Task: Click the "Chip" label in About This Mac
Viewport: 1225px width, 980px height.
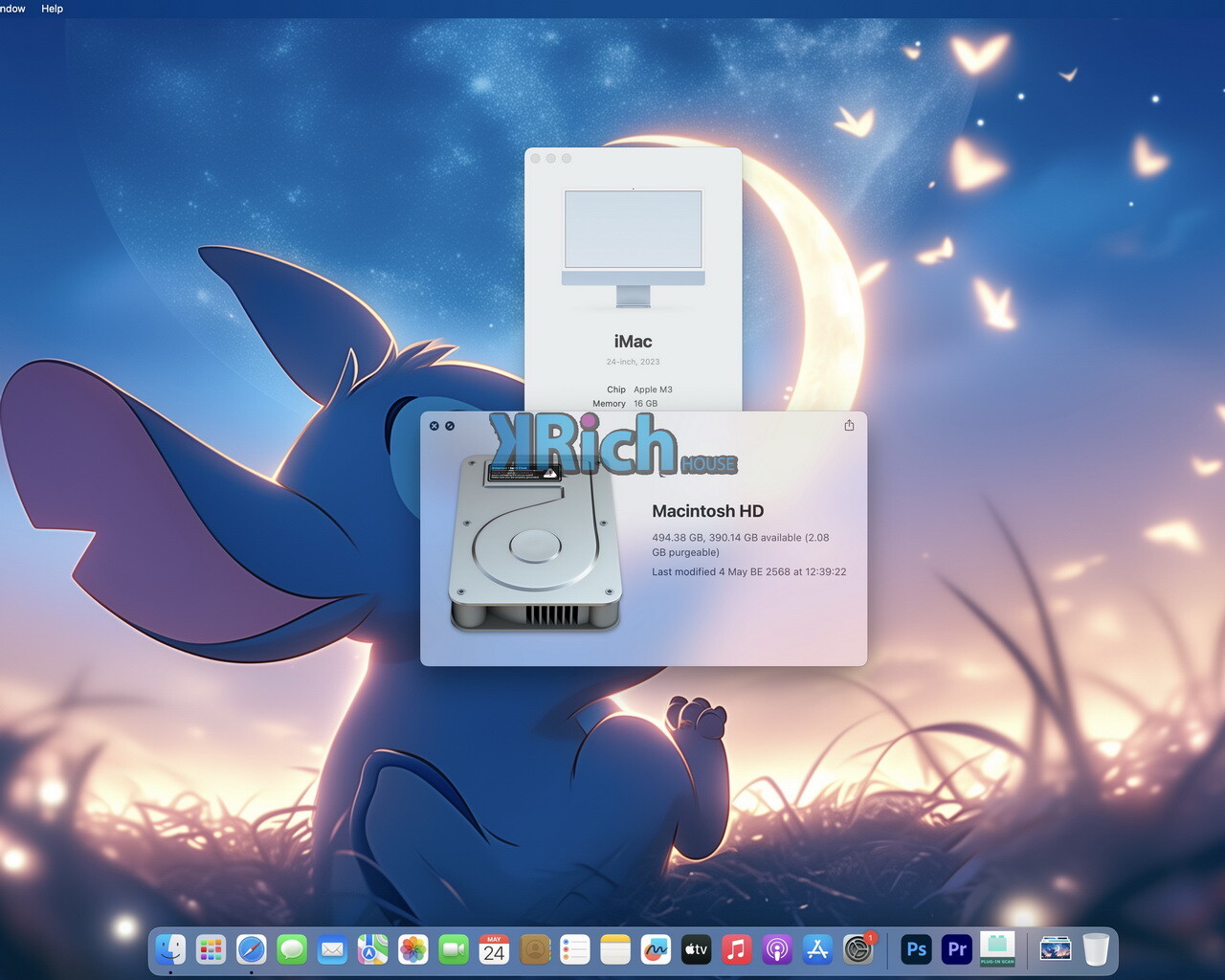Action: coord(615,390)
